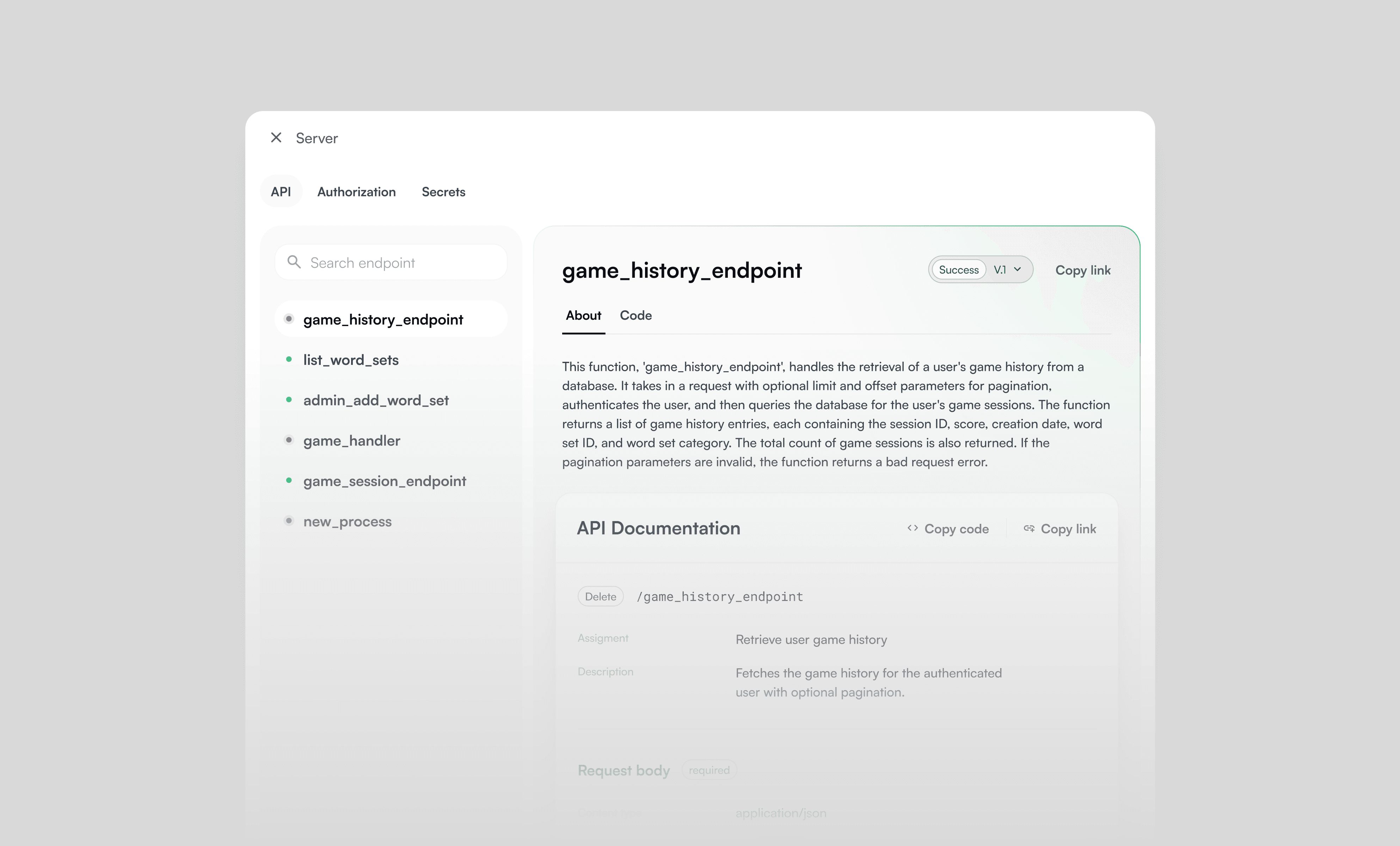
Task: Click green status dot beside list_word_sets
Action: coord(289,359)
